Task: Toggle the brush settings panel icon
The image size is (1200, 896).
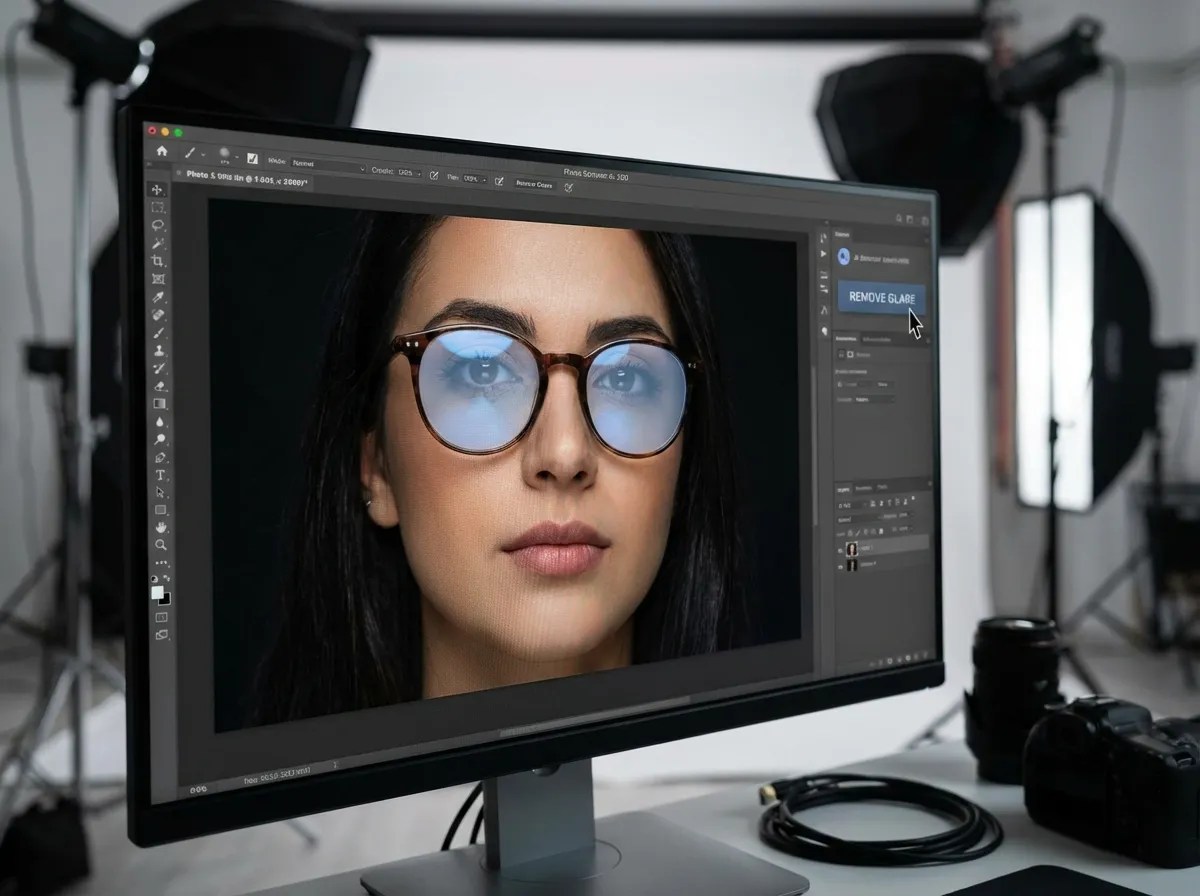Action: coord(252,158)
